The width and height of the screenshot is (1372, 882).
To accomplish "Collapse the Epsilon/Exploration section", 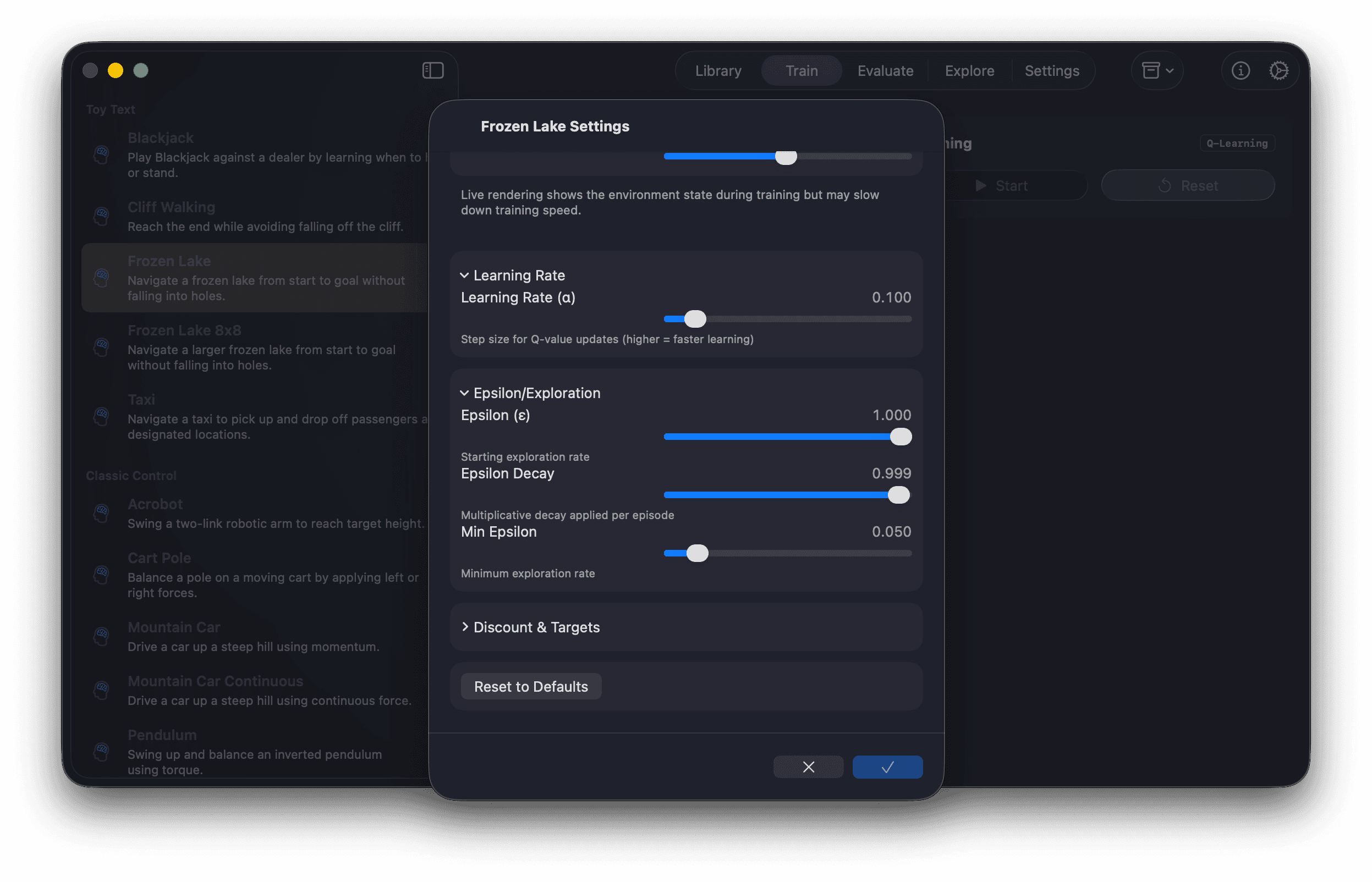I will pos(465,393).
